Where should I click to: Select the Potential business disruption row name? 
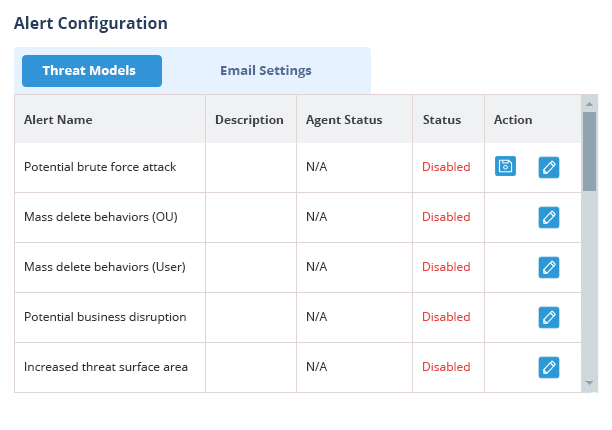pos(105,317)
